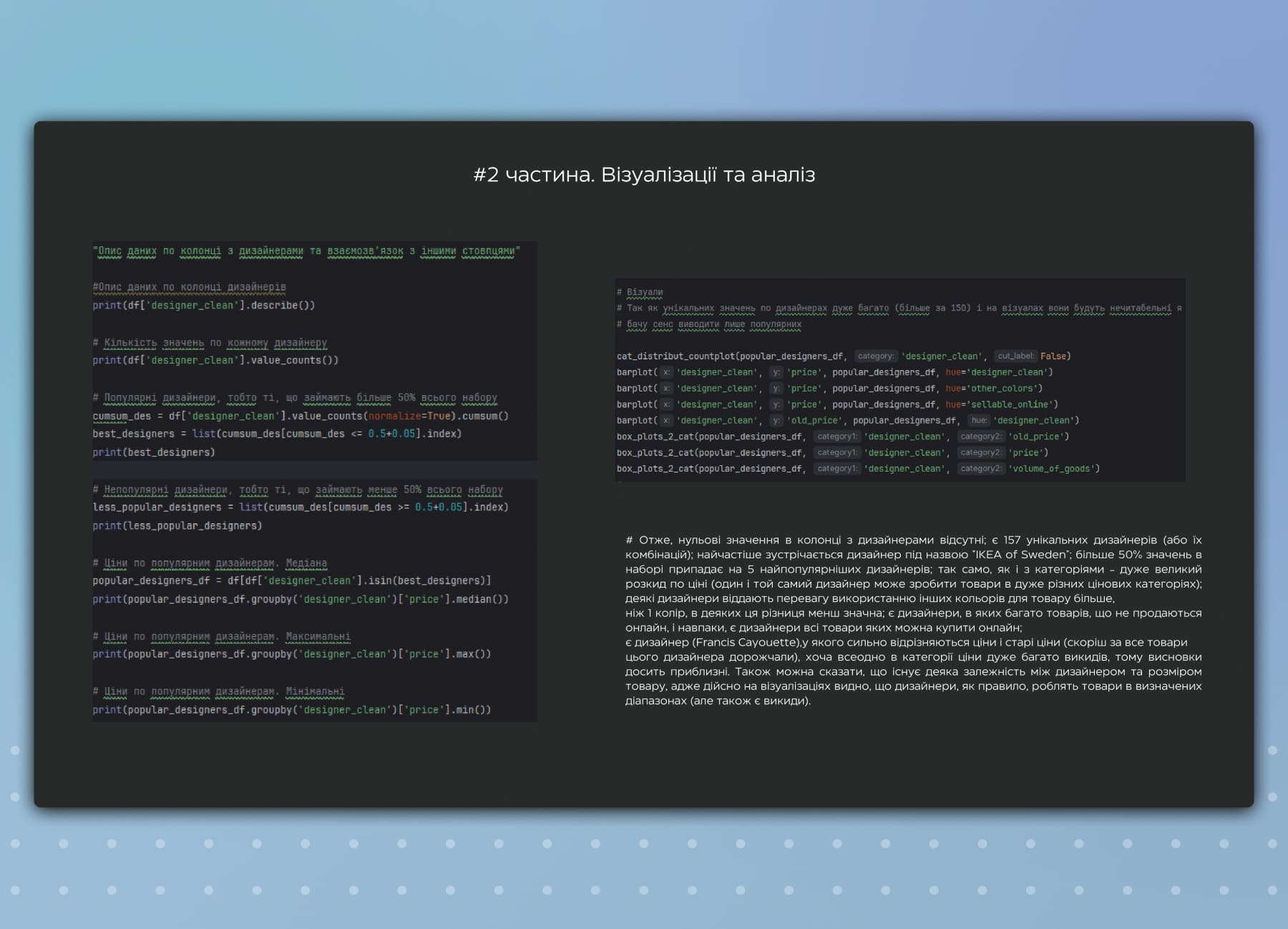Viewport: 1288px width, 929px height.
Task: Click the "cut_label:" parameter hint before False
Action: [1015, 356]
